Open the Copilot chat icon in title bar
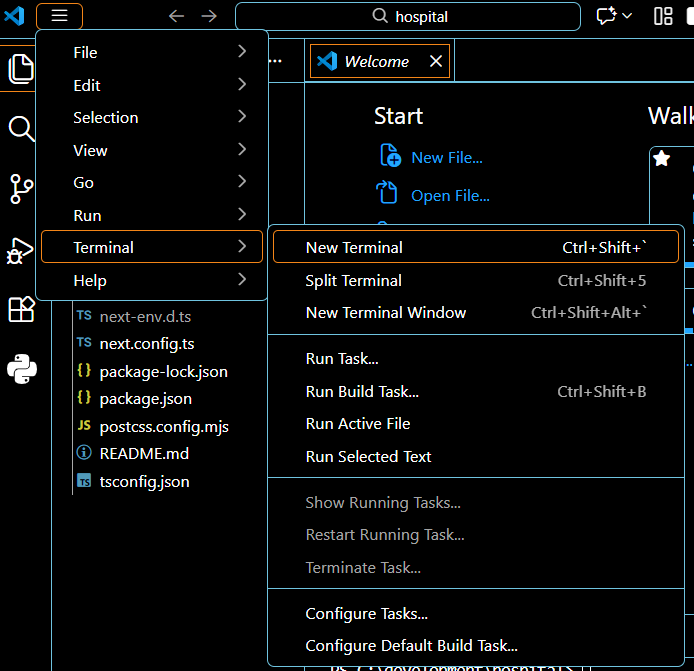The height and width of the screenshot is (671, 694). [606, 16]
